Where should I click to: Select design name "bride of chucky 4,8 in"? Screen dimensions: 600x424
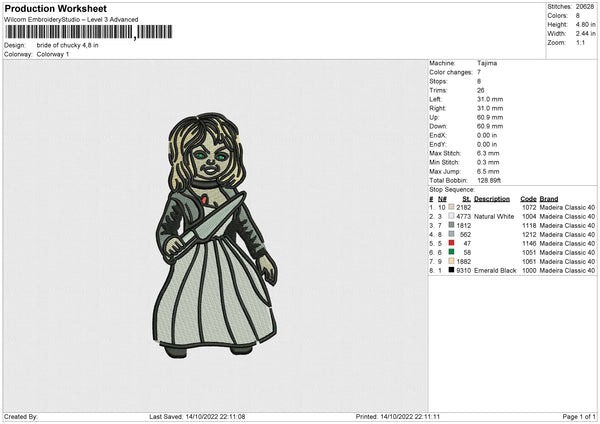(x=67, y=45)
